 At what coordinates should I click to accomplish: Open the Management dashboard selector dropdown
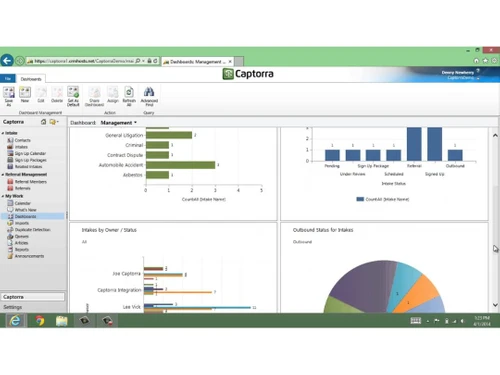(x=119, y=123)
